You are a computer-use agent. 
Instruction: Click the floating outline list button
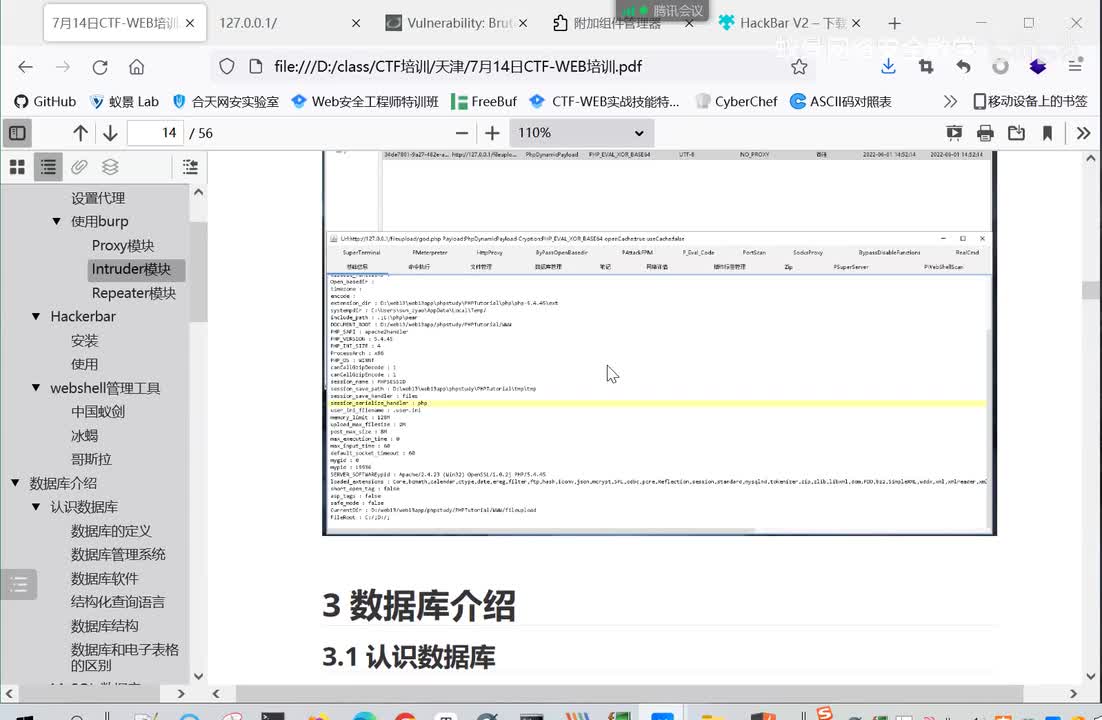pyautogui.click(x=19, y=584)
